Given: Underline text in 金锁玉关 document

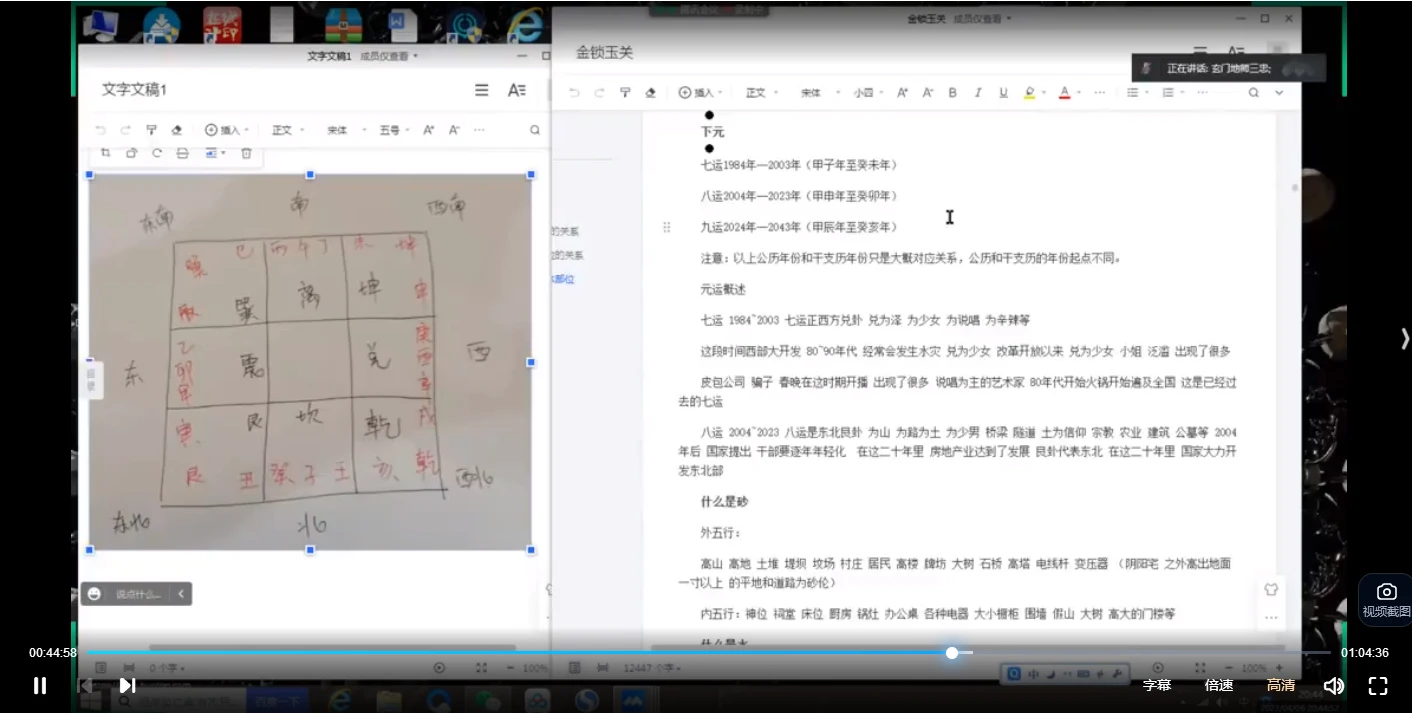Looking at the screenshot, I should click(1003, 93).
